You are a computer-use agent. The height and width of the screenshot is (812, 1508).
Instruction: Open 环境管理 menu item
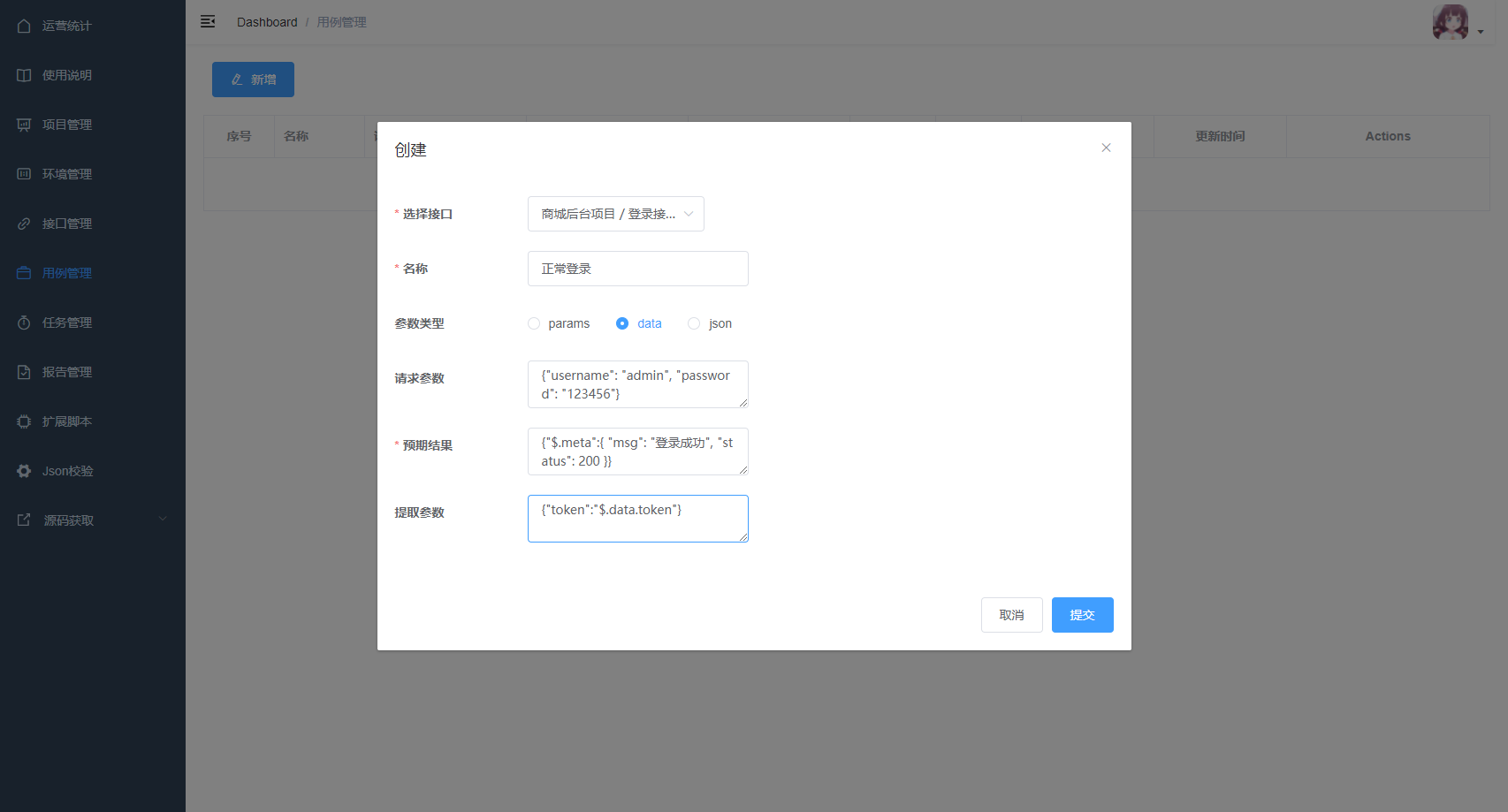pyautogui.click(x=93, y=174)
